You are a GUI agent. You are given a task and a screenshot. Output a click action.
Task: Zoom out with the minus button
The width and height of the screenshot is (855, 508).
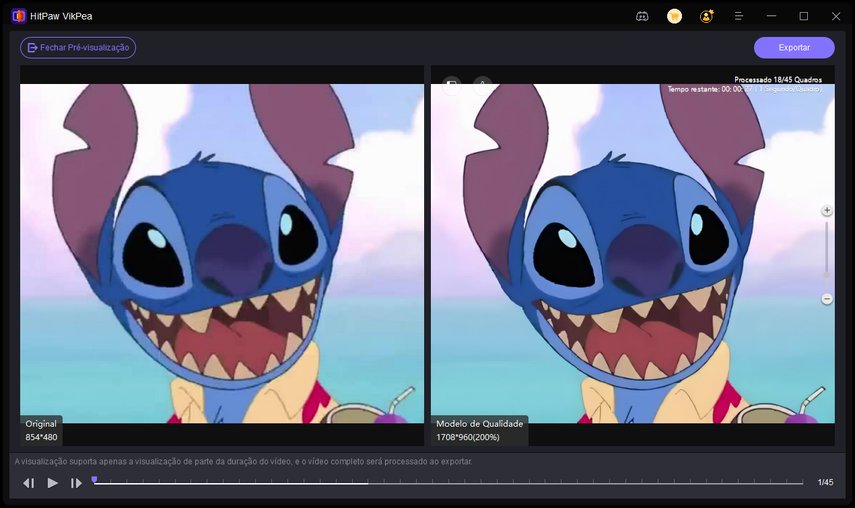point(827,299)
